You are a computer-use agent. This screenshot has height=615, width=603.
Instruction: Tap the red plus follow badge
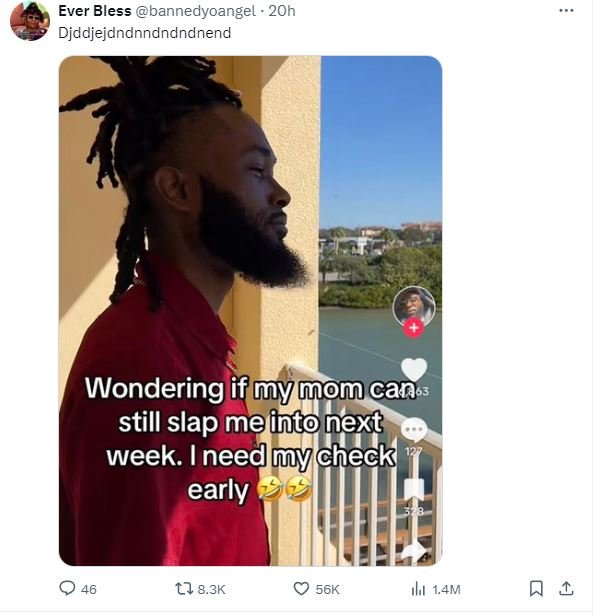(414, 328)
